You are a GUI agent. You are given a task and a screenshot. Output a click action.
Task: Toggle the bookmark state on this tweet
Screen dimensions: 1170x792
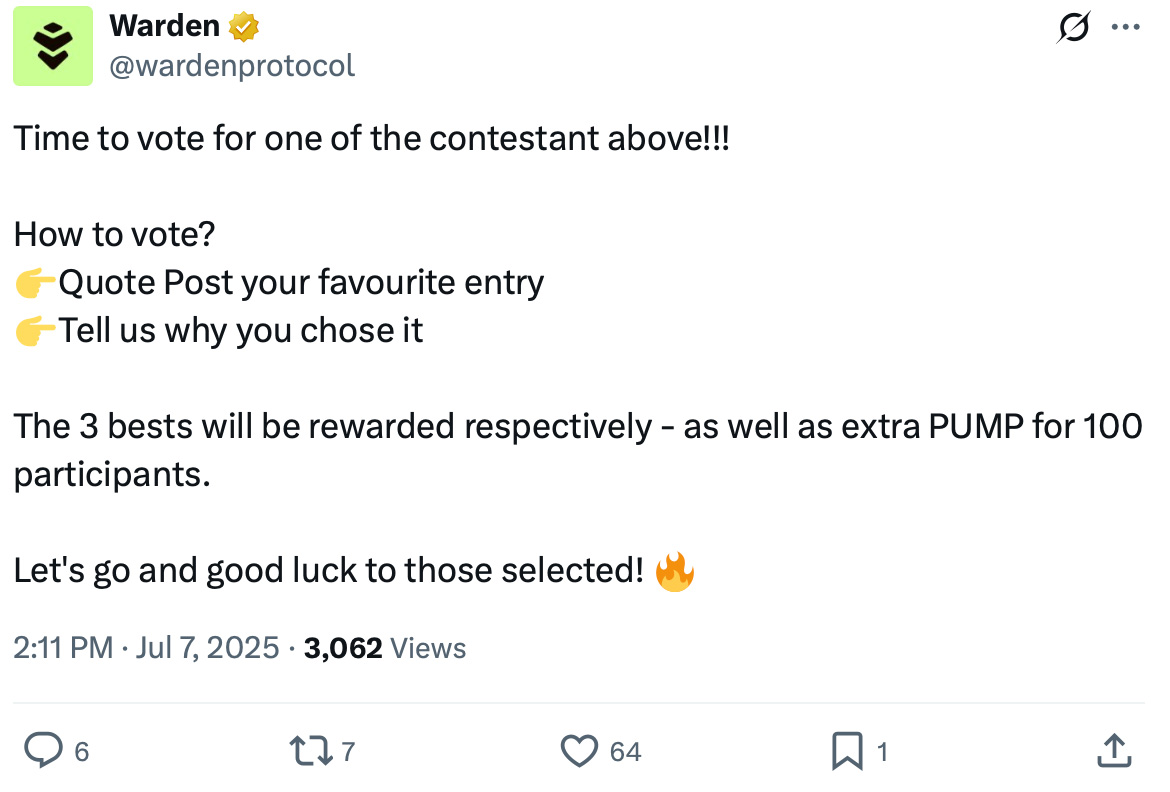pos(848,750)
